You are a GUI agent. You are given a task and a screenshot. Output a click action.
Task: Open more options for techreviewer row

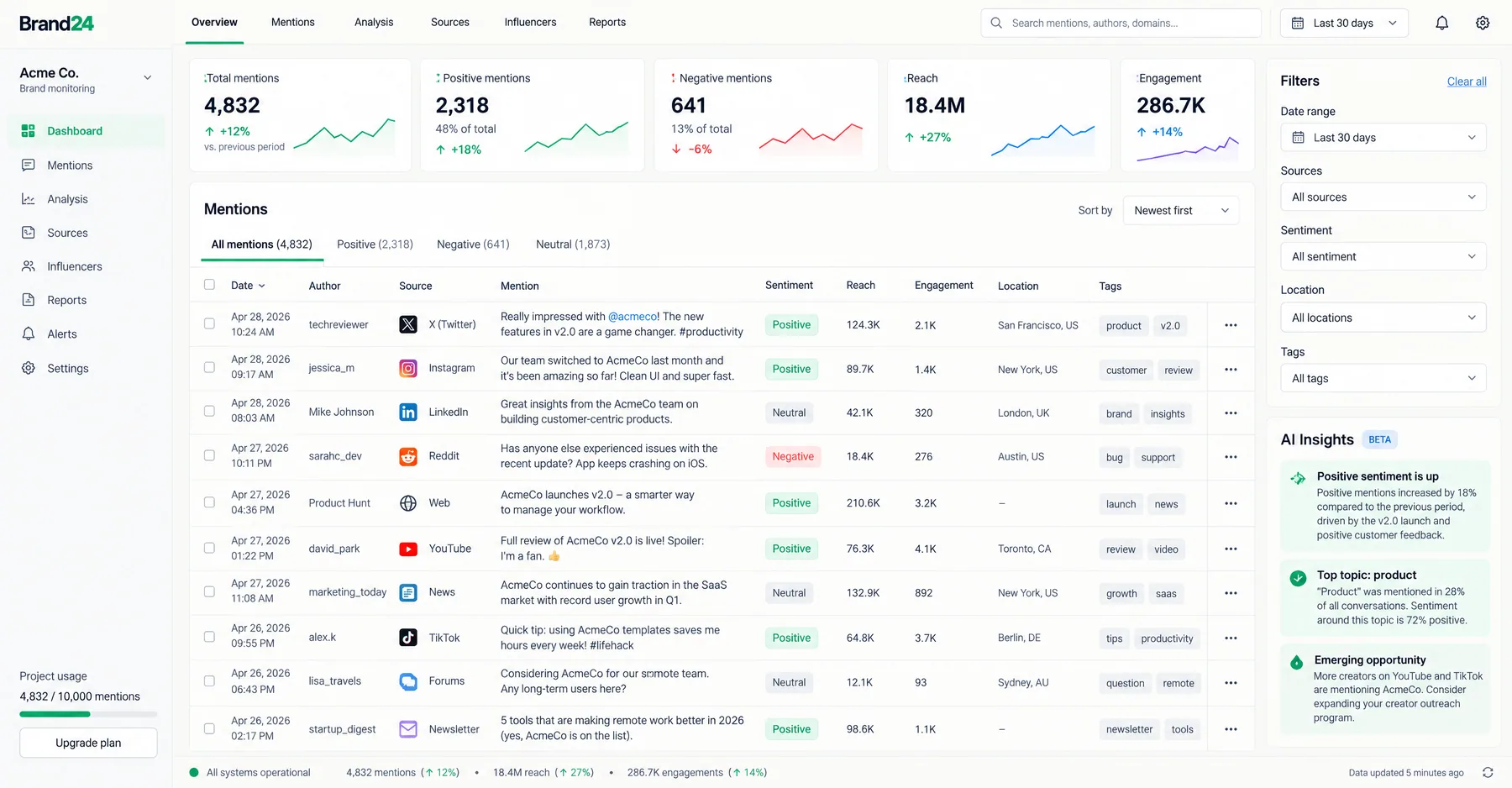(1231, 325)
